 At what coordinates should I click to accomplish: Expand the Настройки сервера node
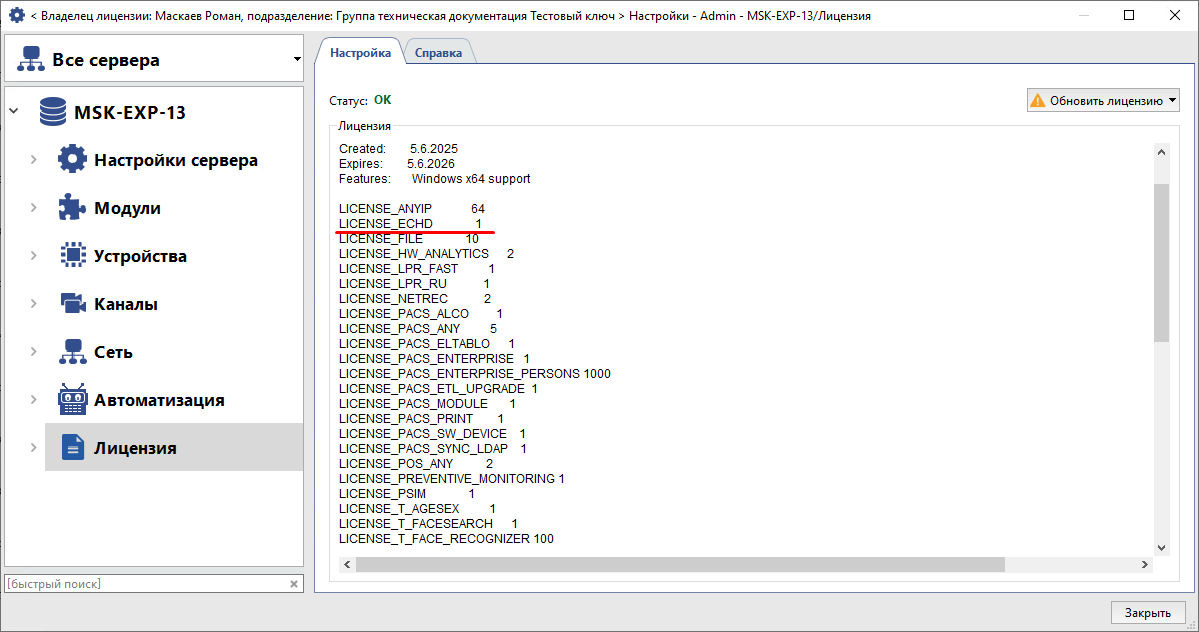[34, 159]
